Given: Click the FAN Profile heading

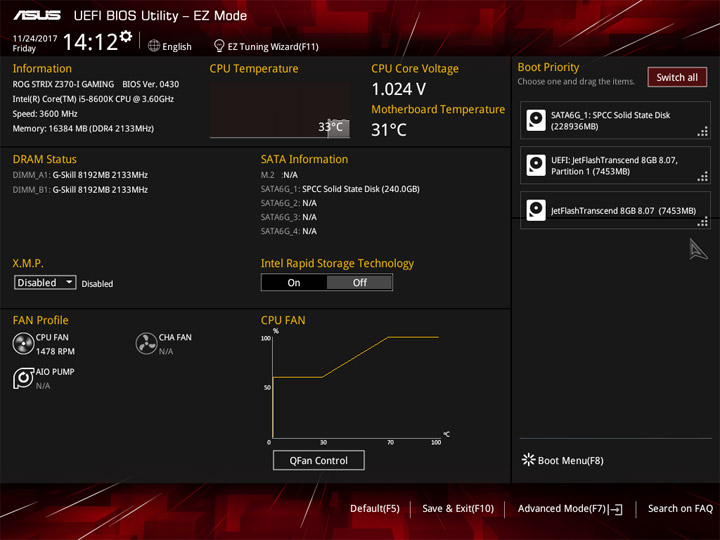Looking at the screenshot, I should [x=40, y=320].
